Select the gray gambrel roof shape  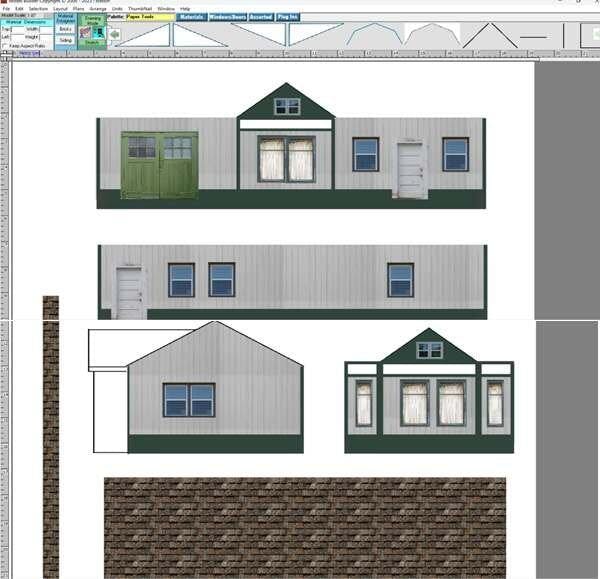[x=431, y=34]
